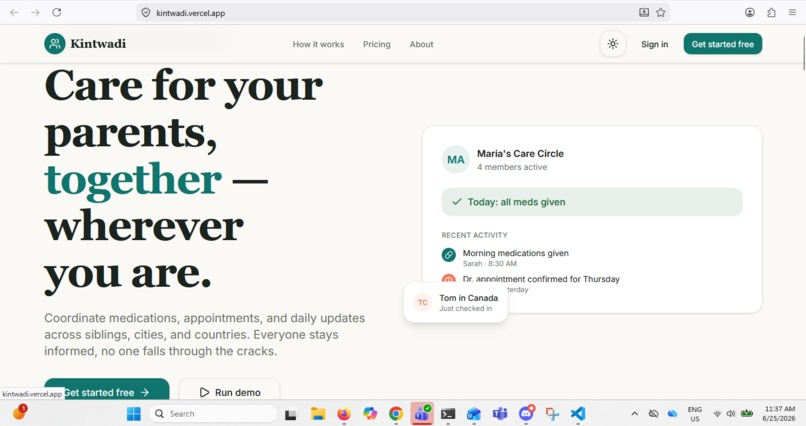This screenshot has height=426, width=806.
Task: Open the purple Microsoft Teams icon
Action: point(500,414)
